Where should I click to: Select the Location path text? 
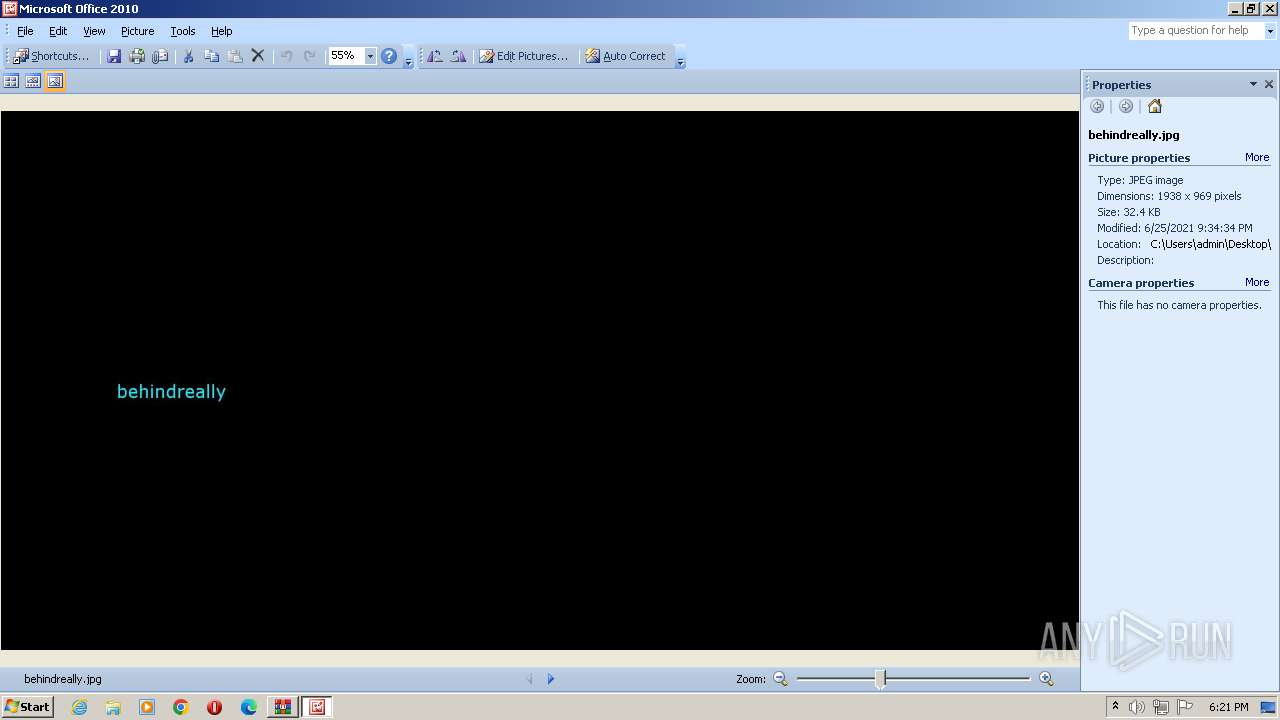click(x=1210, y=244)
